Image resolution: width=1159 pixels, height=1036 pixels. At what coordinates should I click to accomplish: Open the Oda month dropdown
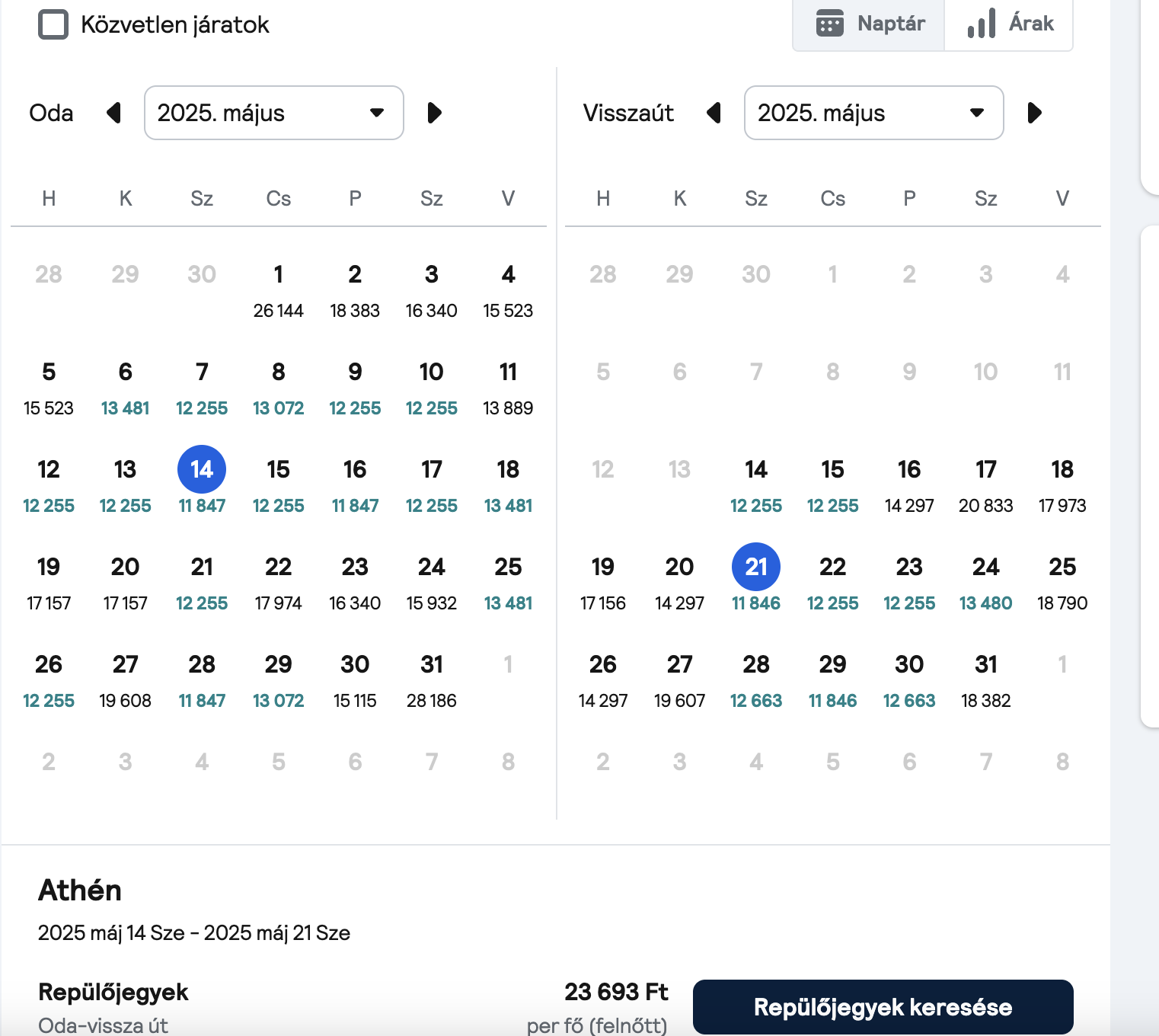274,113
